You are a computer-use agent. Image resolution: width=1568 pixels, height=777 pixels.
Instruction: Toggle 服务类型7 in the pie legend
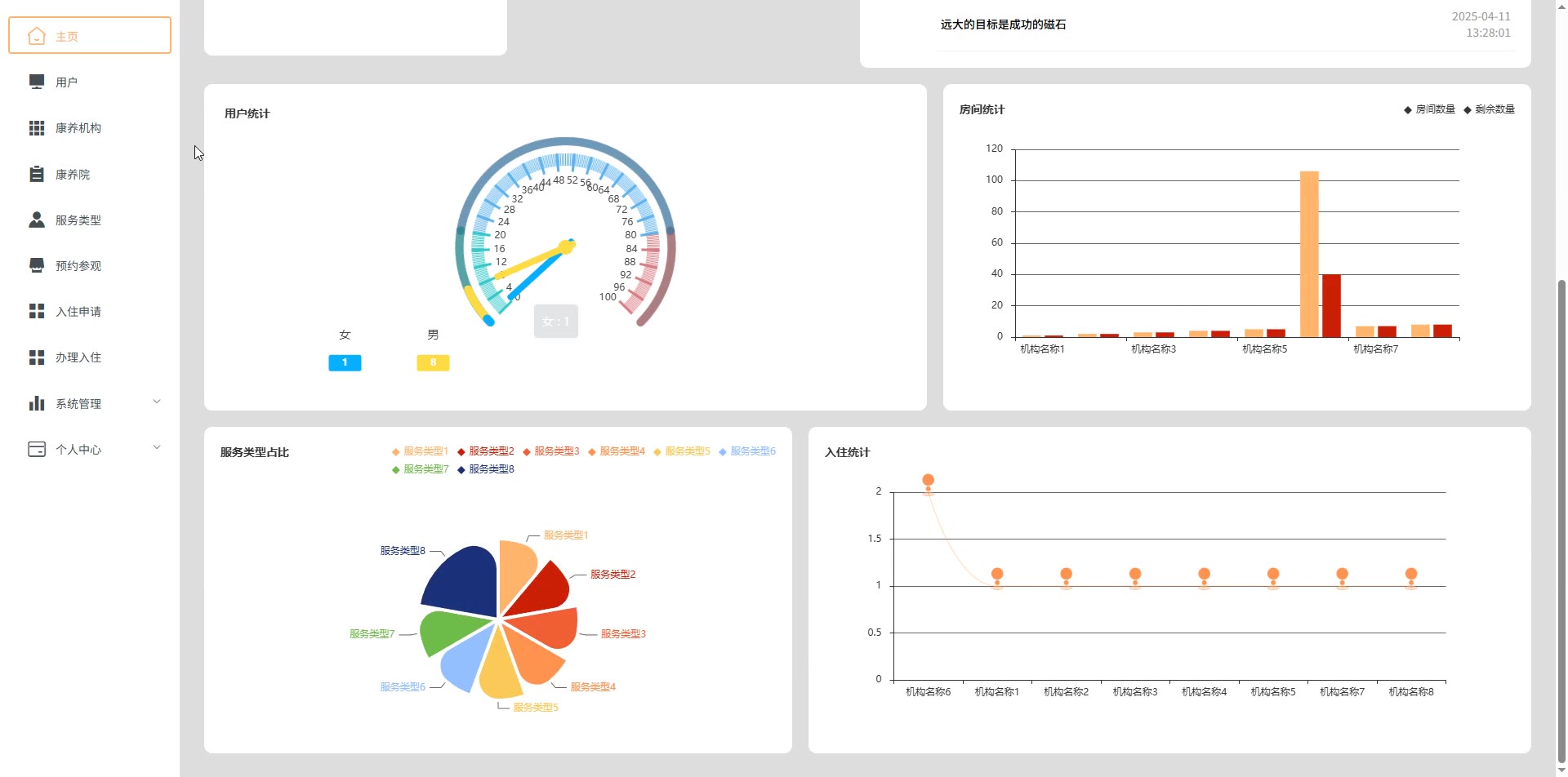tap(420, 469)
